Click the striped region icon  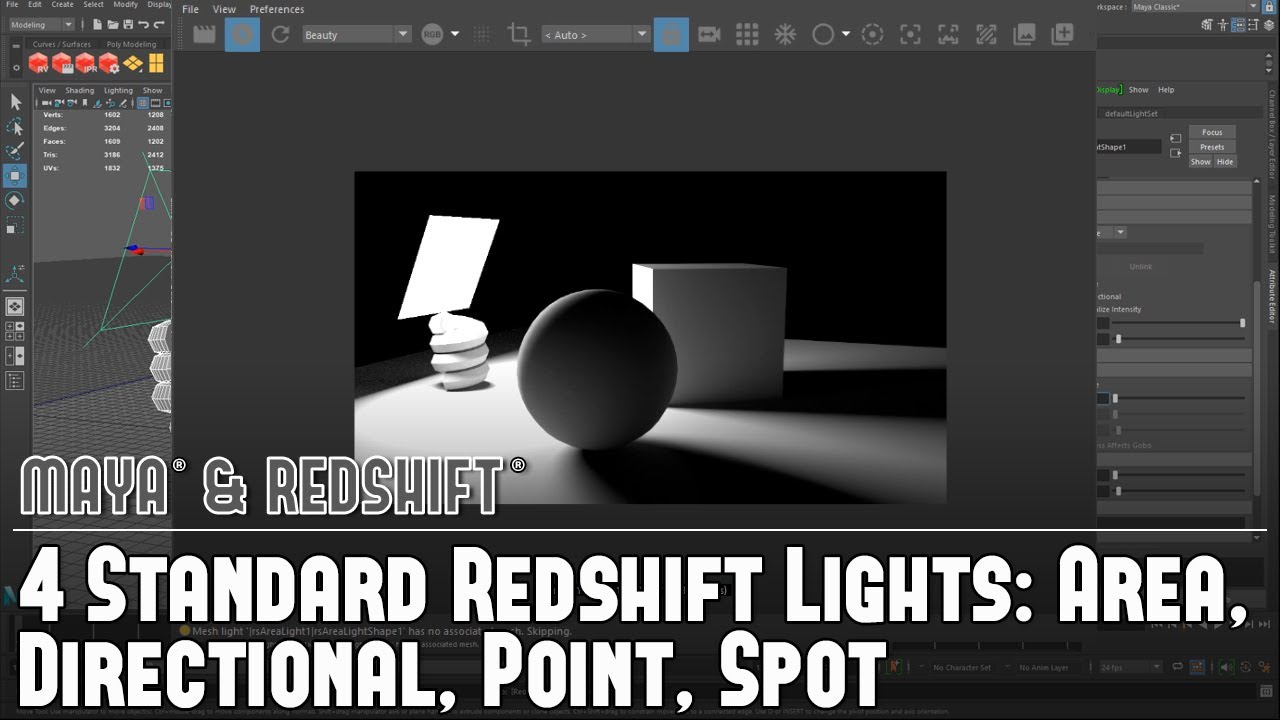point(986,34)
